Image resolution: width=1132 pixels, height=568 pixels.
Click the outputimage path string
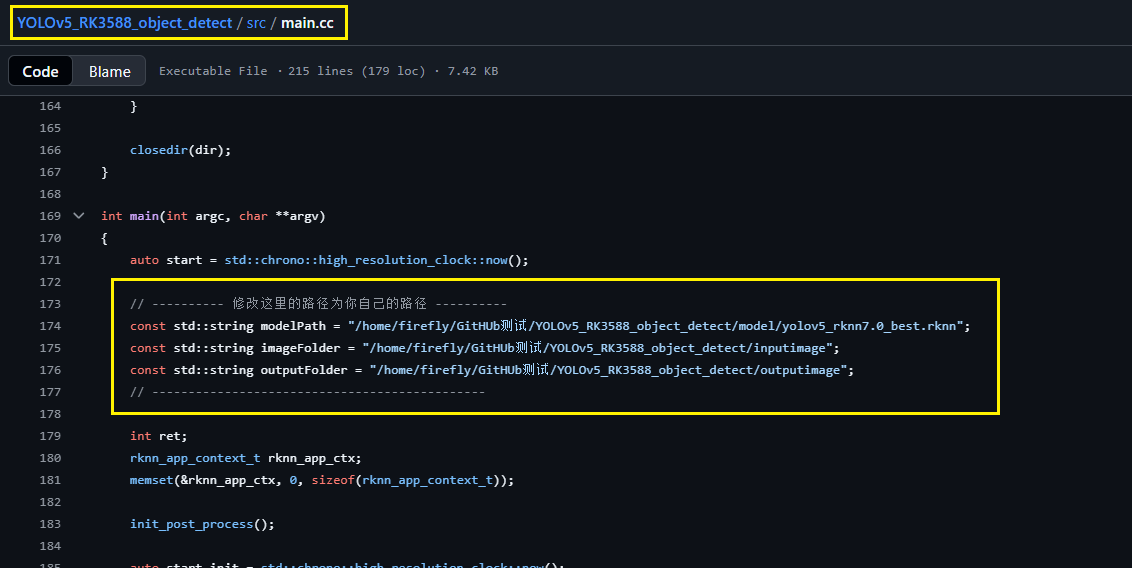[x=608, y=370]
